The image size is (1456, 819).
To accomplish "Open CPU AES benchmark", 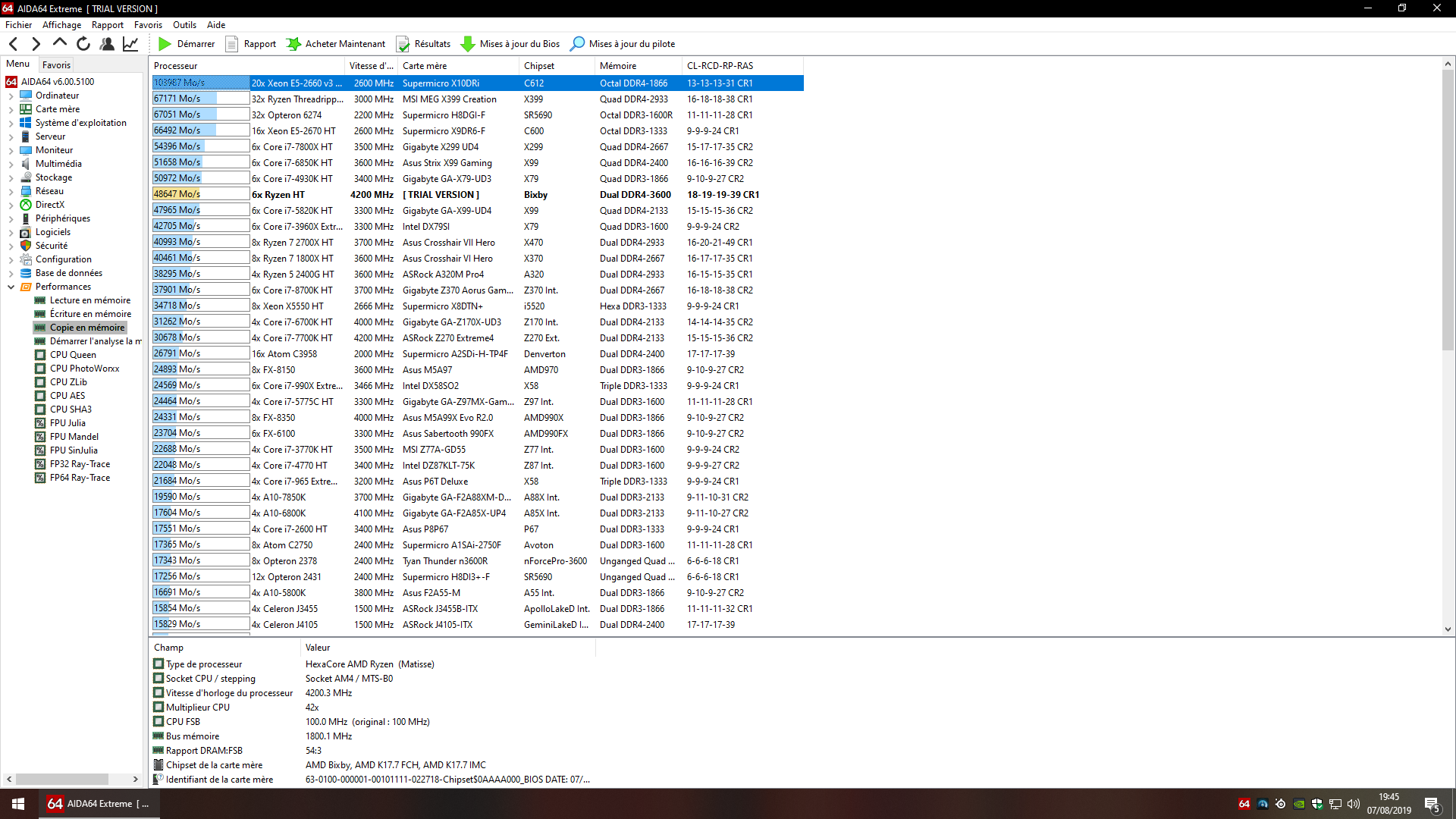I will [67, 396].
